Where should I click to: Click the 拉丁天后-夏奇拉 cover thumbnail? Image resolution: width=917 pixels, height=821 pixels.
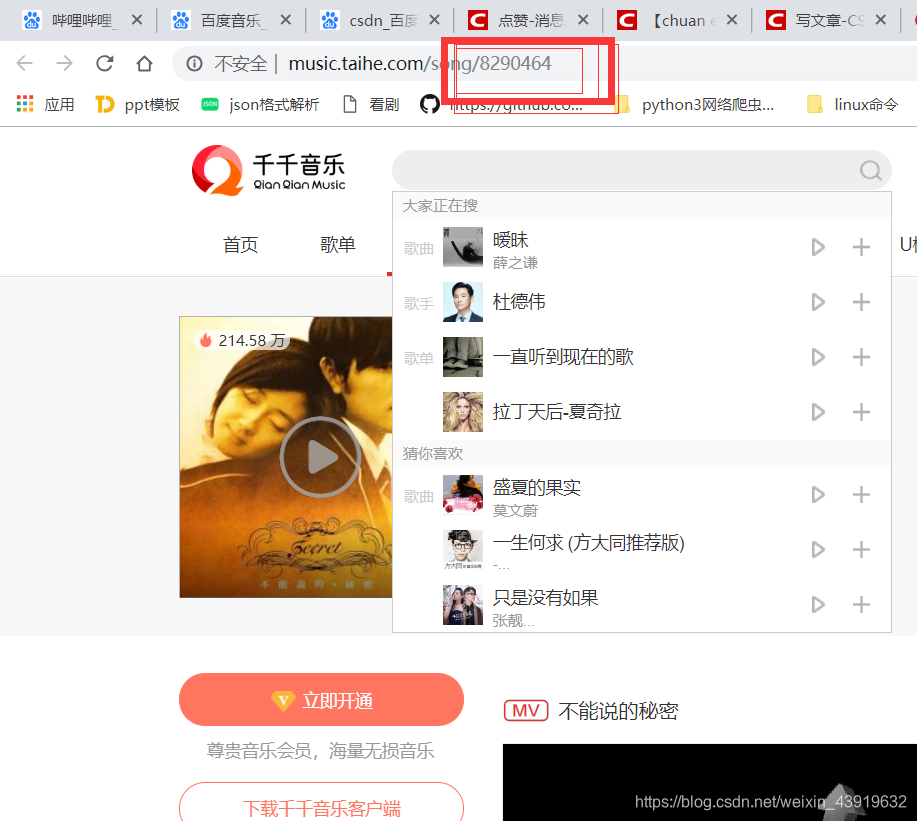point(463,412)
